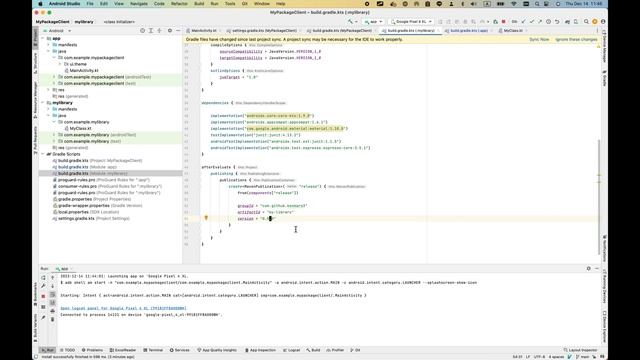Click Sync Now in Gradle banner
Viewport: 640px width, 360px height.
539,40
